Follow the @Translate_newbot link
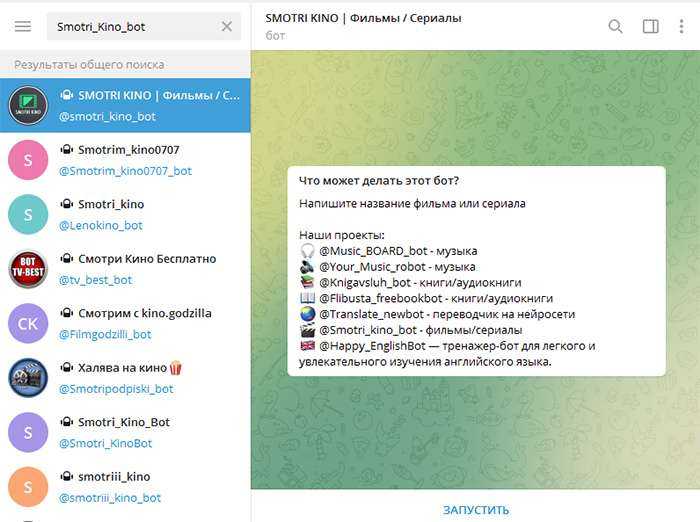 pos(371,314)
